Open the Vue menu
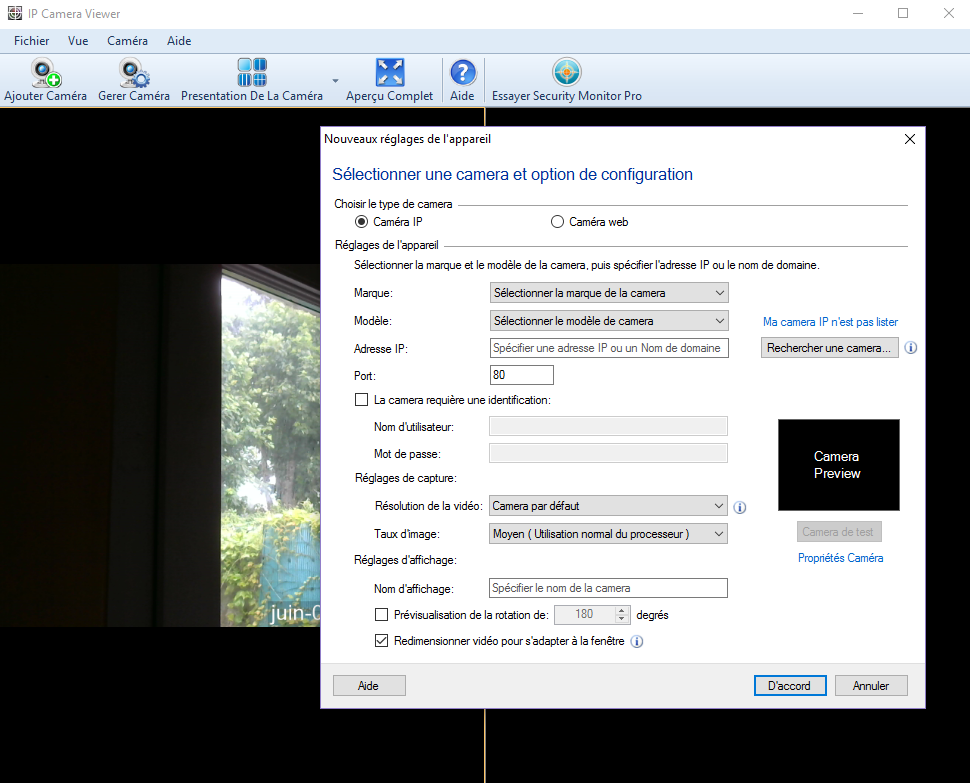The height and width of the screenshot is (783, 970). [x=78, y=41]
